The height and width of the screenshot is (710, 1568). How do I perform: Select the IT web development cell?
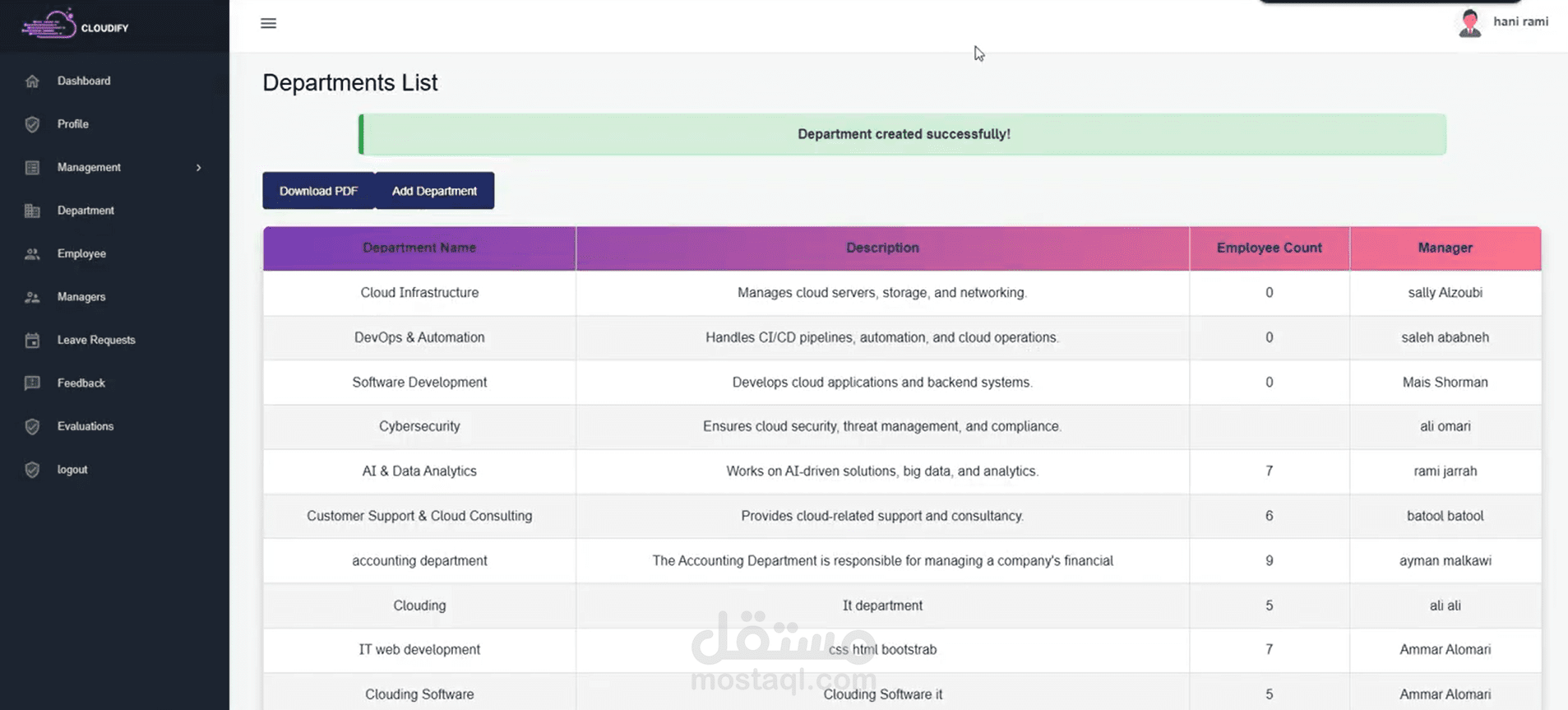pyautogui.click(x=419, y=650)
